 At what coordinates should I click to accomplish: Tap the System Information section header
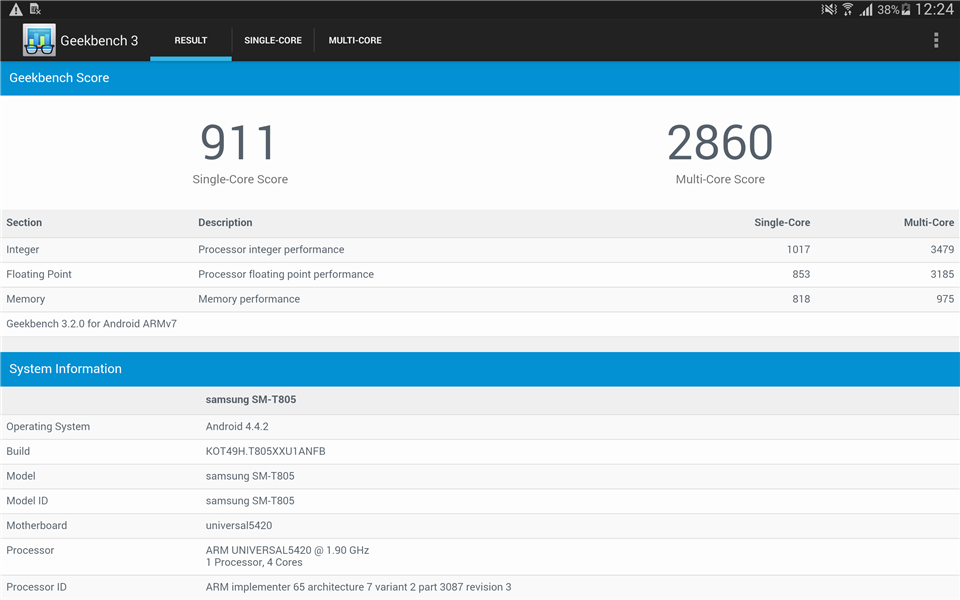480,369
